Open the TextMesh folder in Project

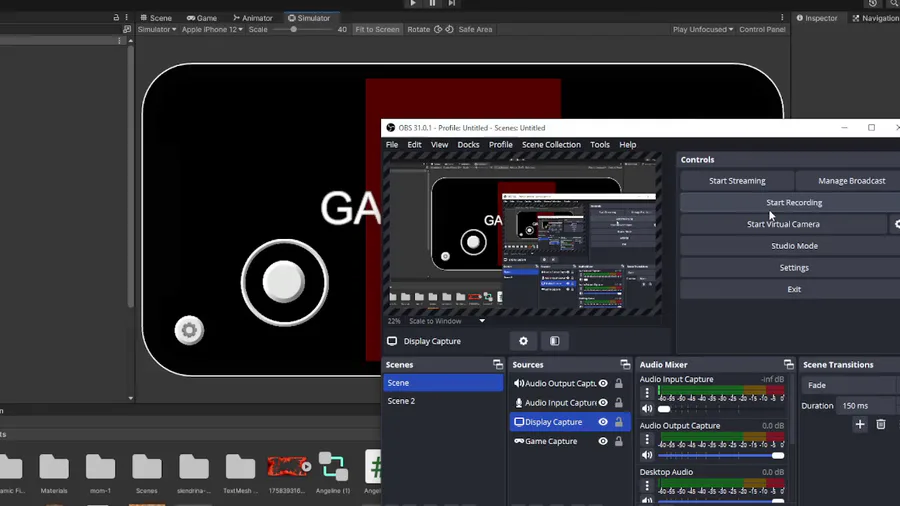pyautogui.click(x=240, y=473)
